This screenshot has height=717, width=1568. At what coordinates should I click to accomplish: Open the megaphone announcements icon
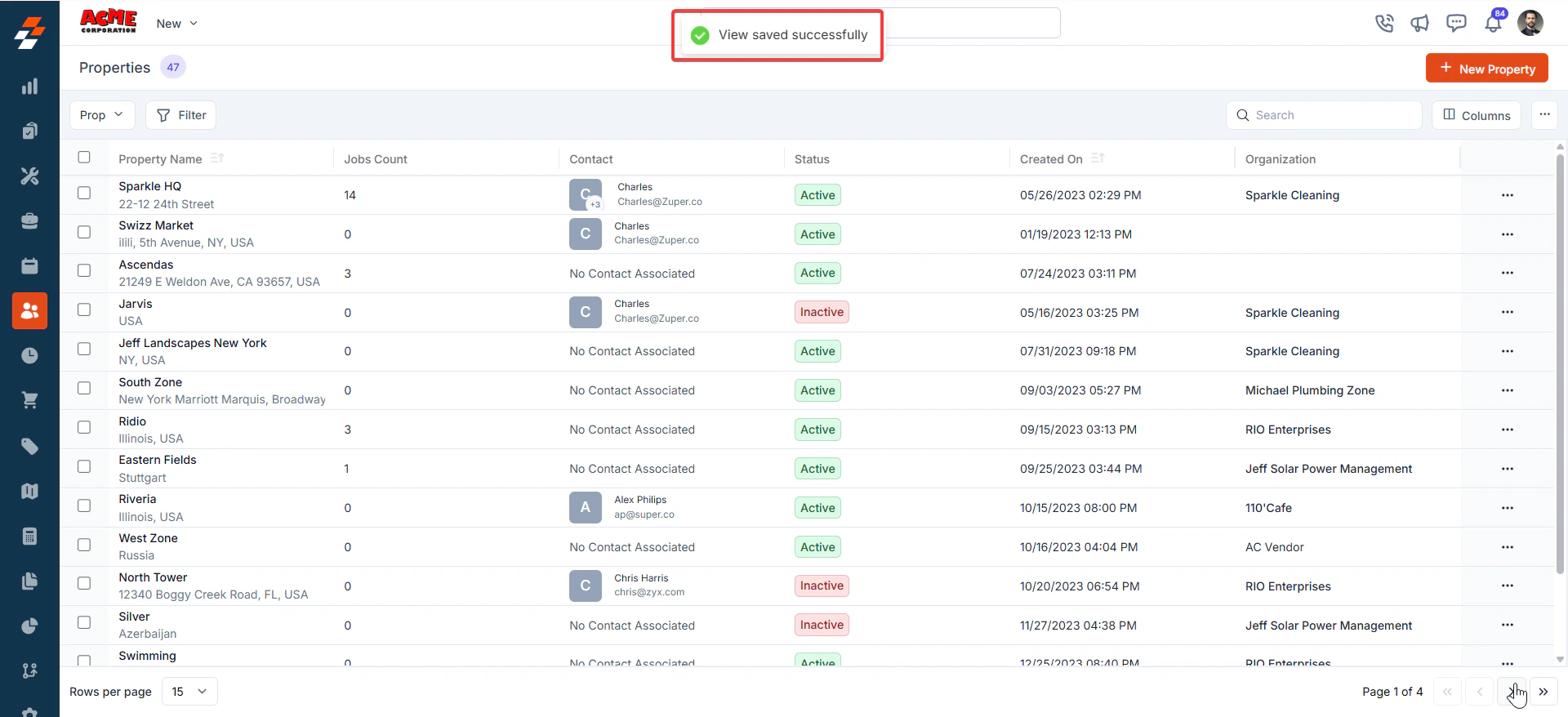1420,23
